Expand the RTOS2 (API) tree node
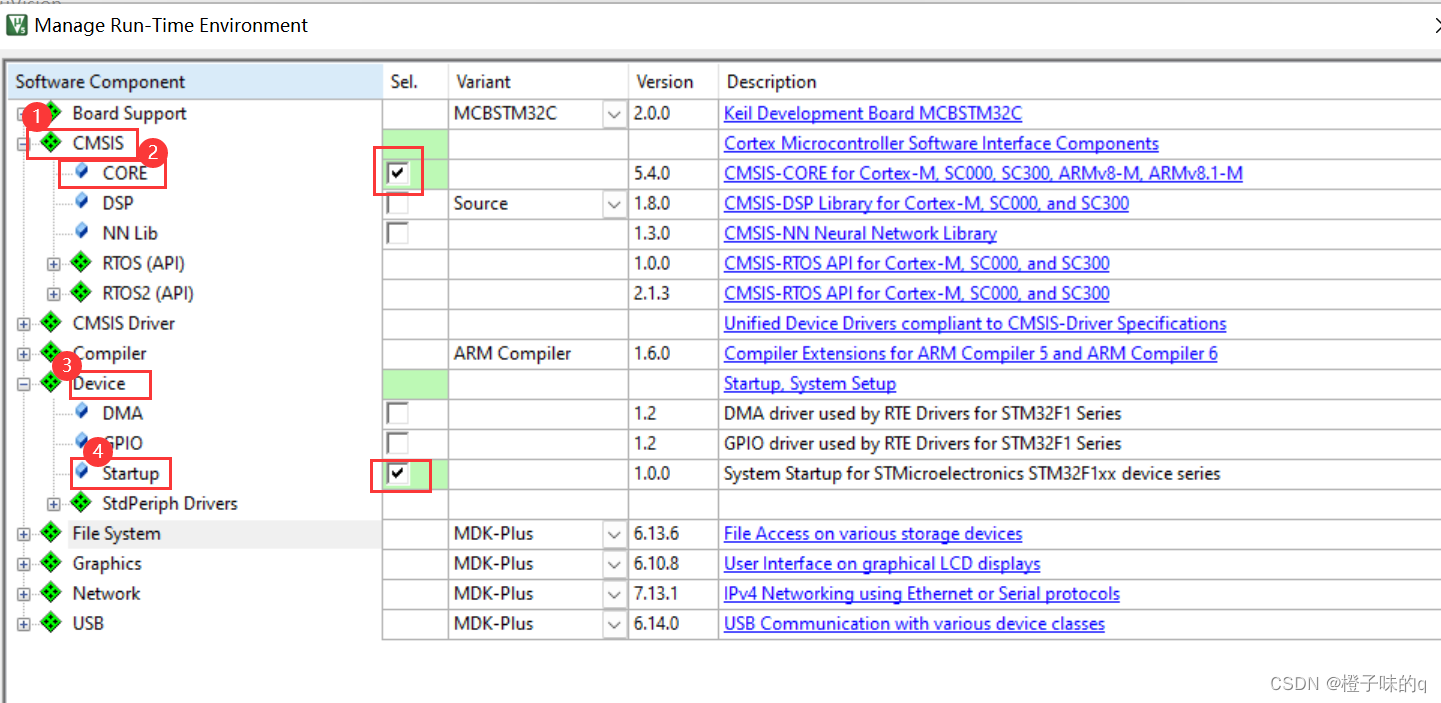This screenshot has width=1441, height=703. tap(53, 294)
